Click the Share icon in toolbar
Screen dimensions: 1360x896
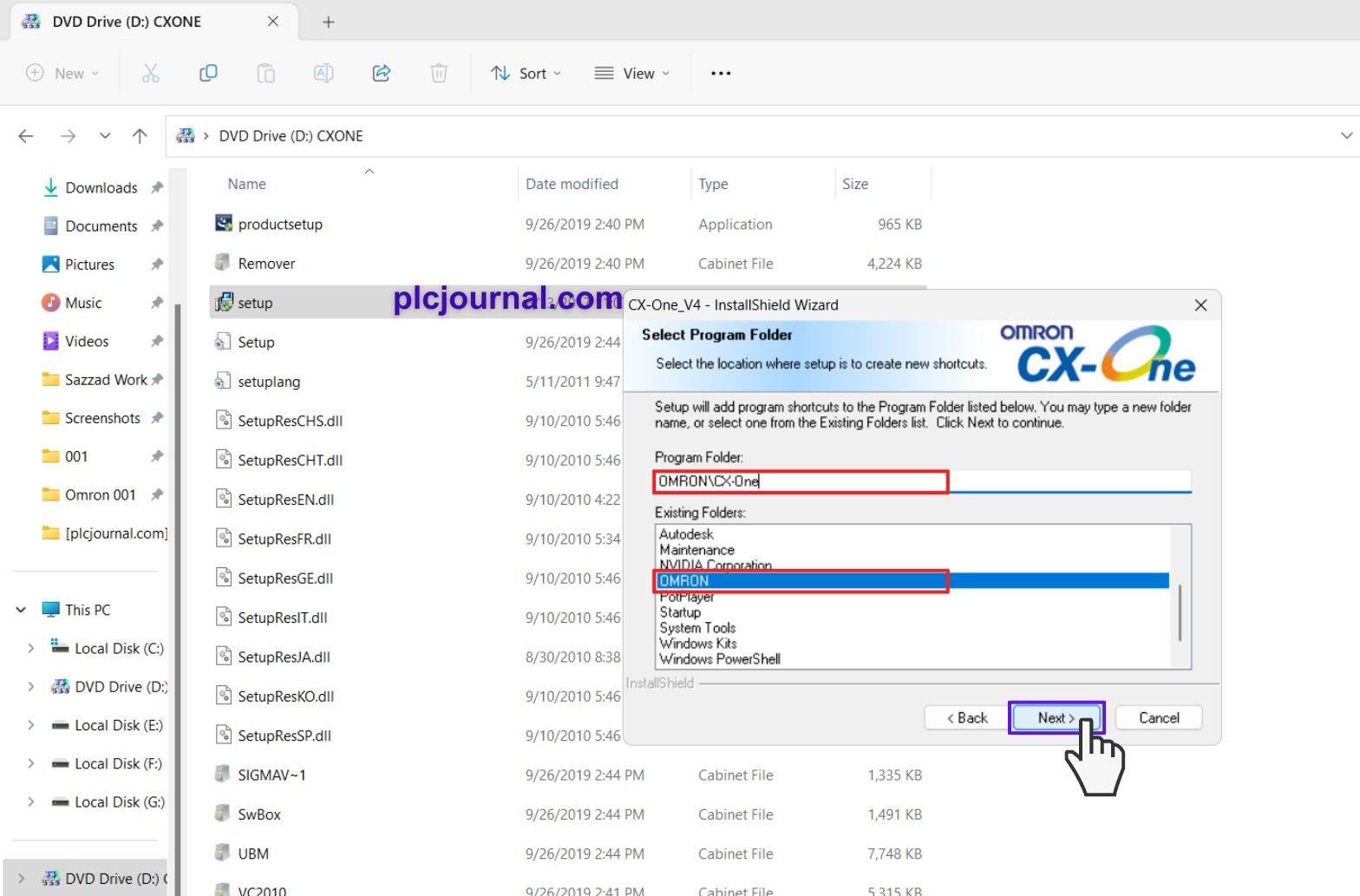click(x=382, y=74)
